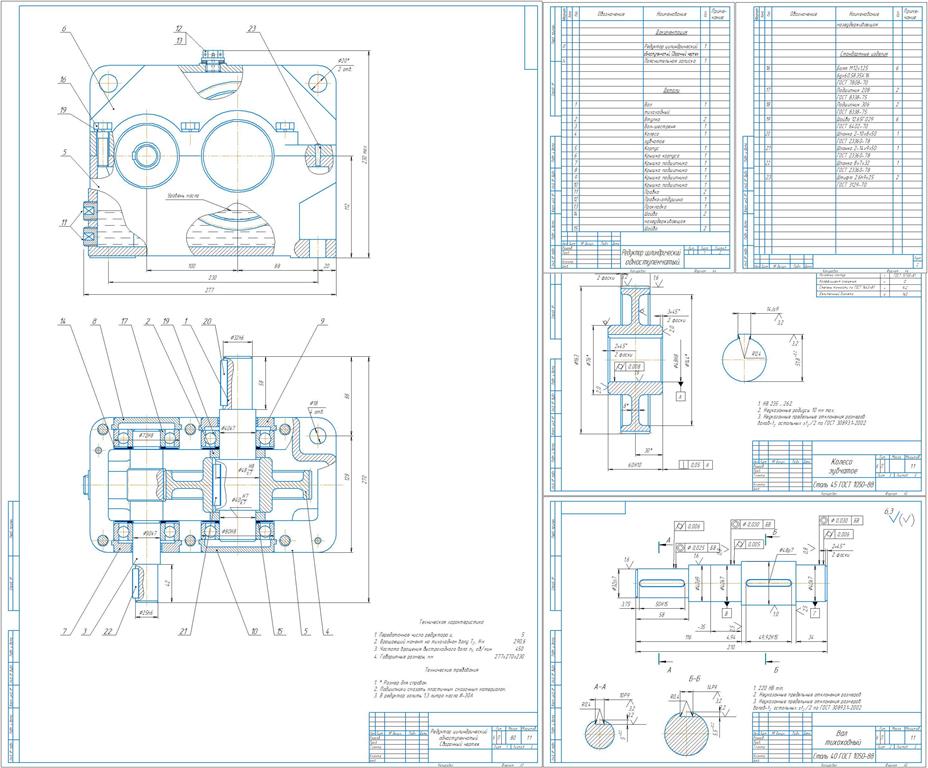Select balloon callout number 17
The width and height of the screenshot is (928, 768).
tap(124, 322)
